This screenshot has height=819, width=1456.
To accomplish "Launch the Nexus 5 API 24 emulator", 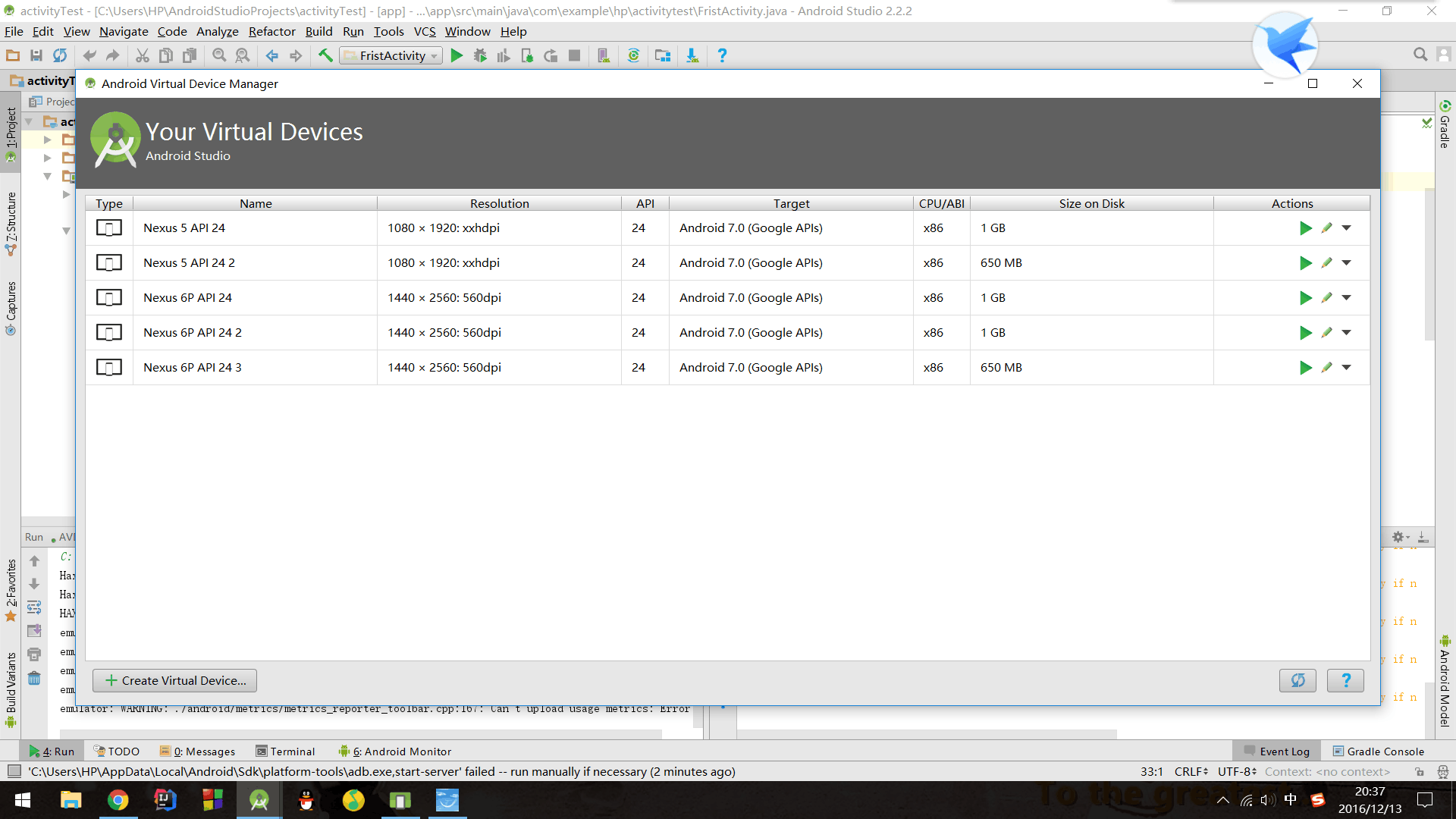I will point(1305,228).
